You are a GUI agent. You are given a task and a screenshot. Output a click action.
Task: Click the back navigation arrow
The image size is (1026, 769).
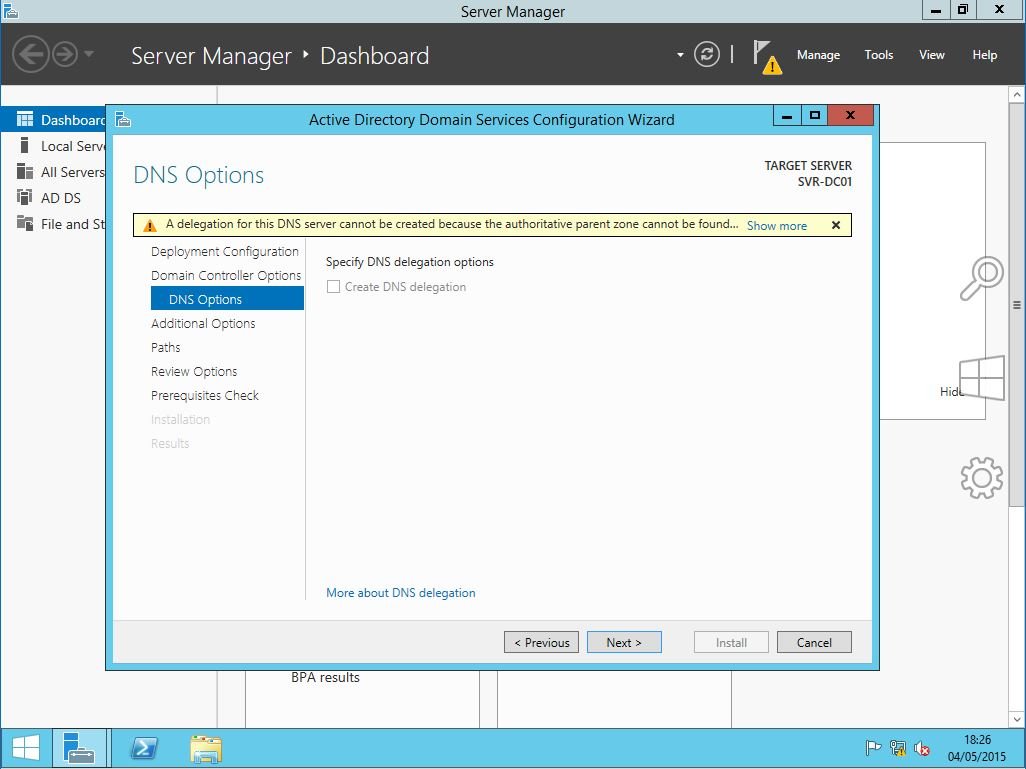click(31, 54)
